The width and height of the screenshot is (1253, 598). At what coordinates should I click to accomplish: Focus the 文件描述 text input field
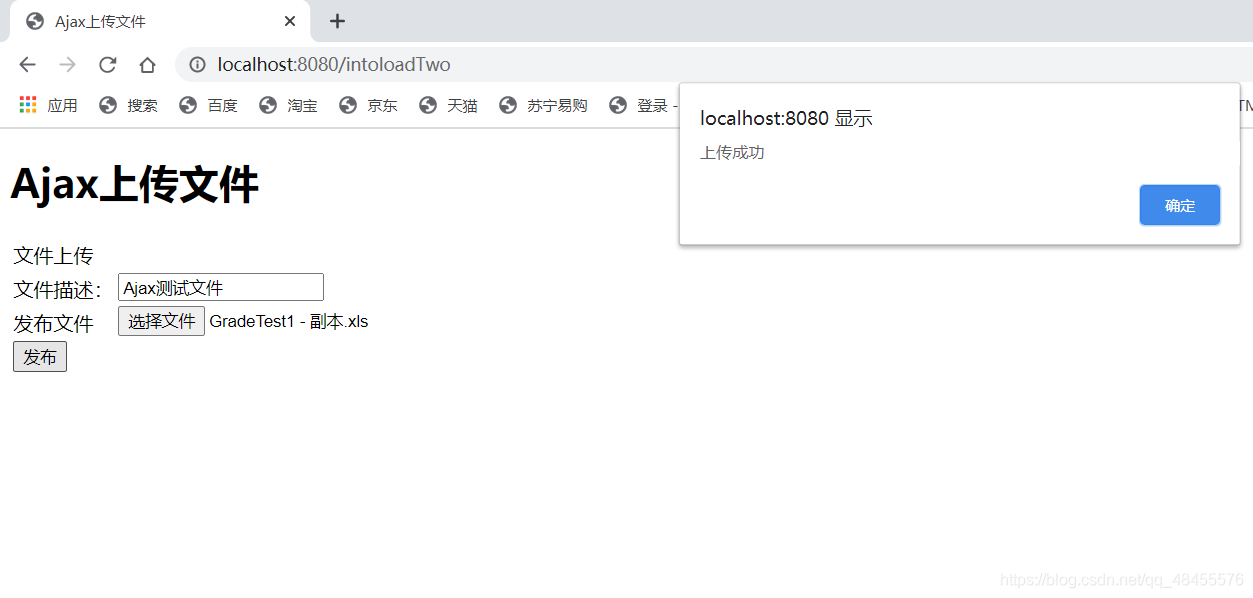pos(221,287)
